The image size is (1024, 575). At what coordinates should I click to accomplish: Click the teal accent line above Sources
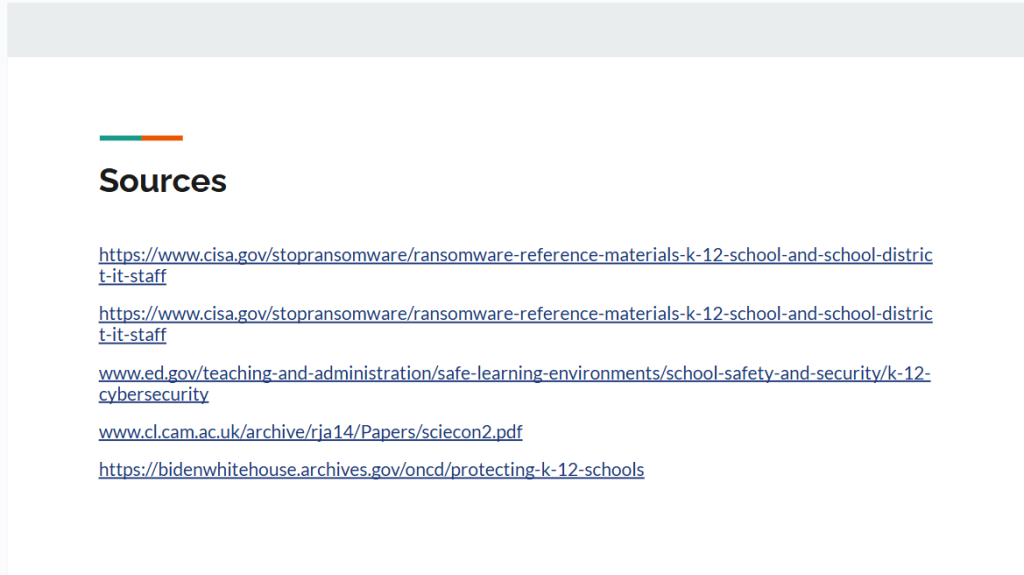(x=120, y=138)
